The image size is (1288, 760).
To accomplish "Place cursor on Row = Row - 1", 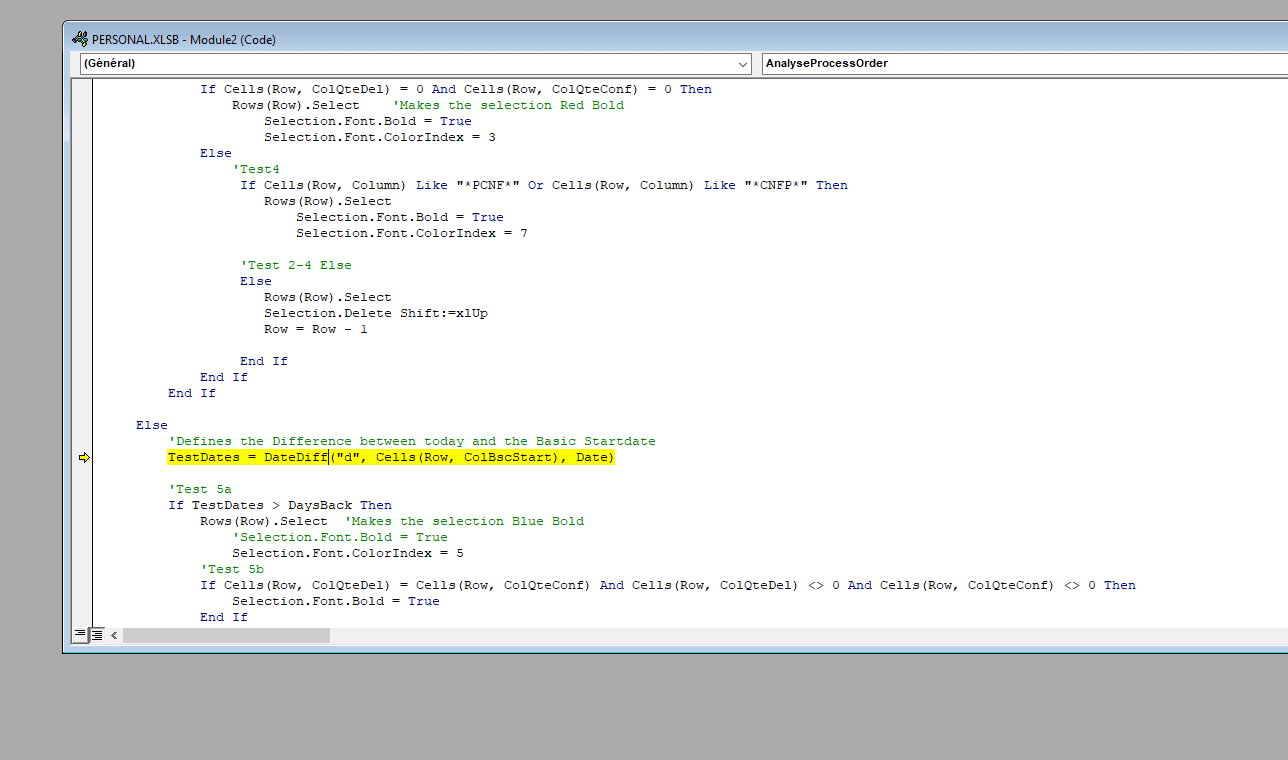I will click(315, 330).
